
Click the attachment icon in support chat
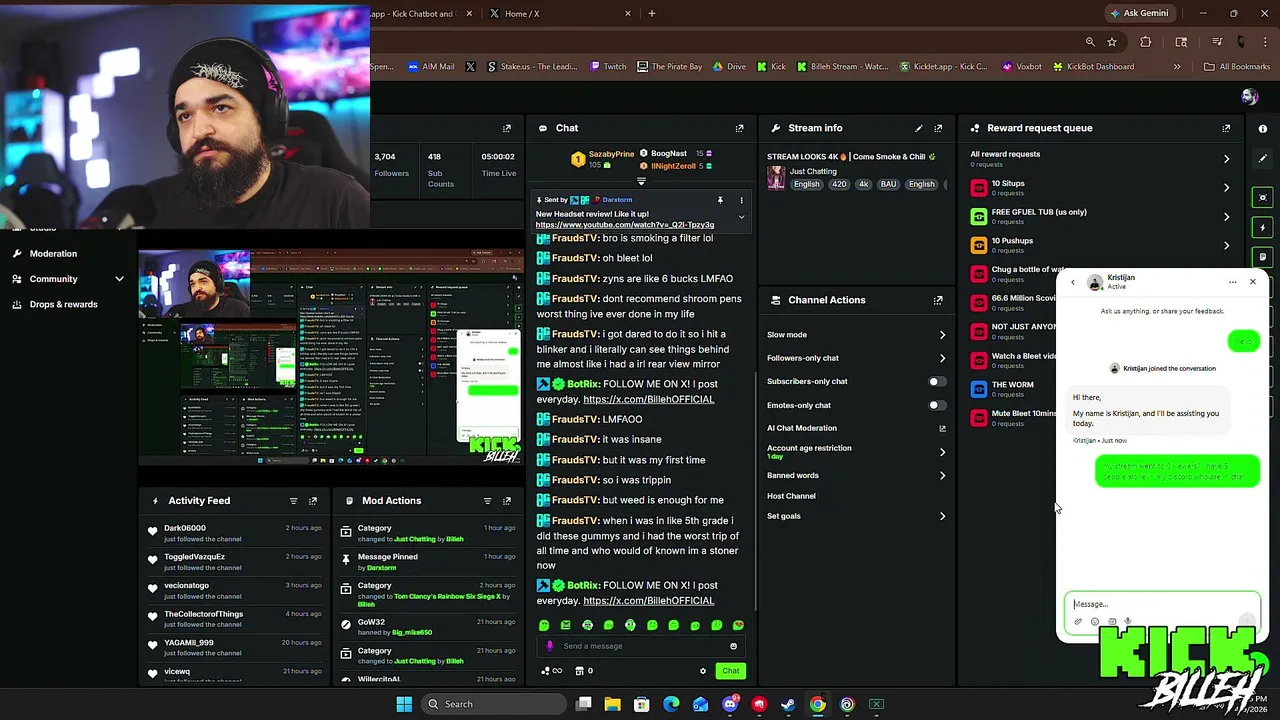tap(1078, 622)
